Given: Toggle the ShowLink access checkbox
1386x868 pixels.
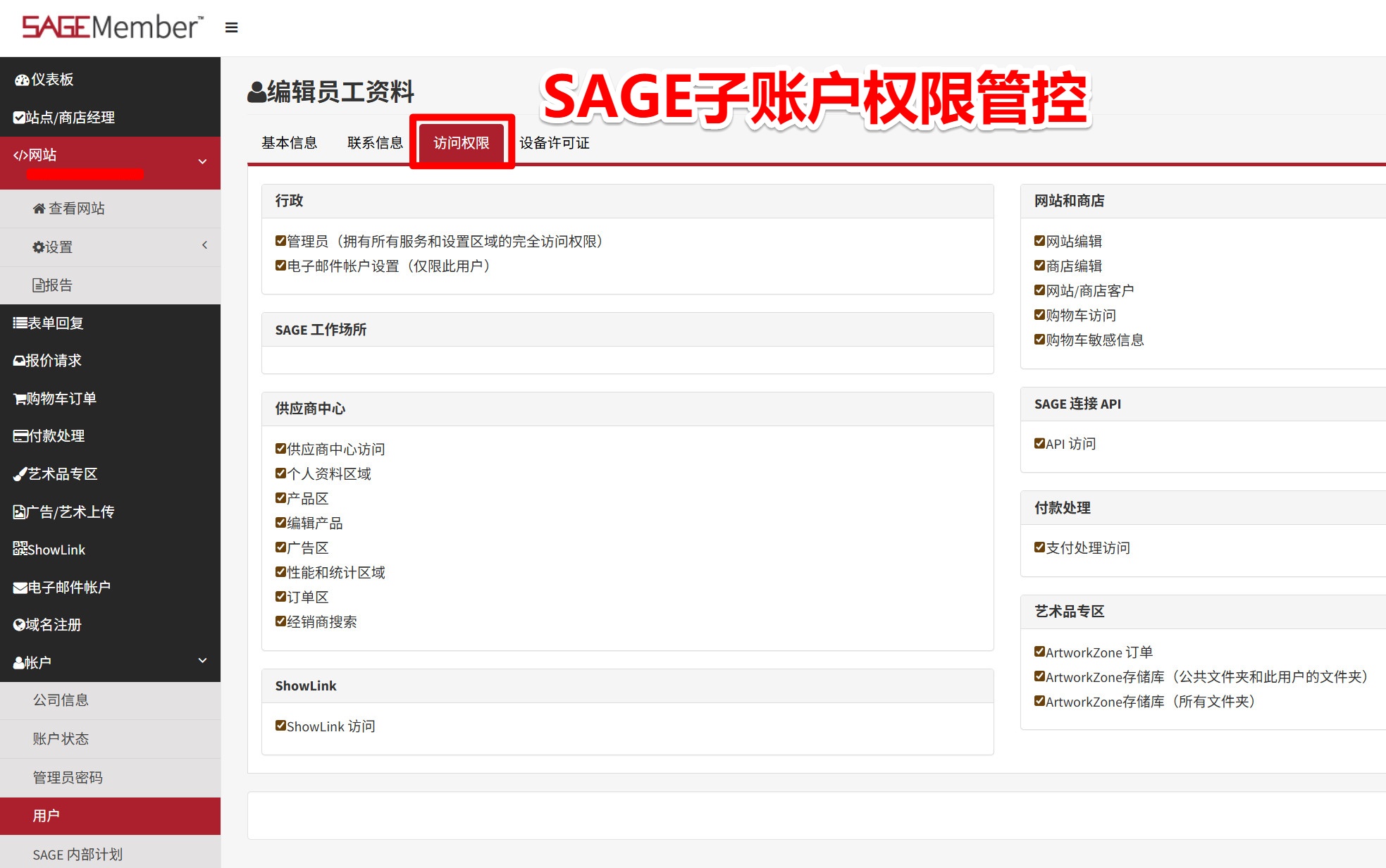Looking at the screenshot, I should (x=280, y=726).
